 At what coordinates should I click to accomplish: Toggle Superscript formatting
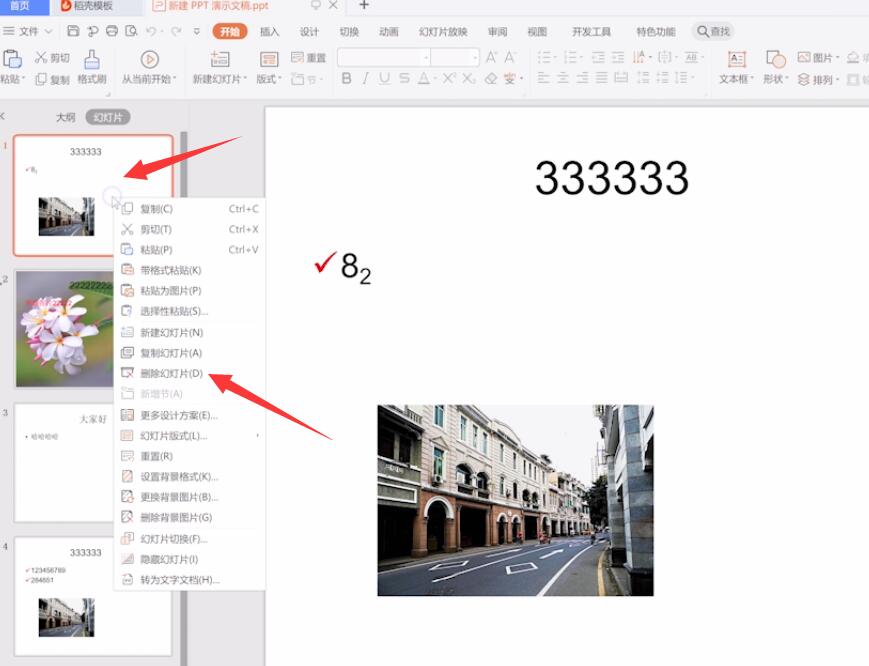coord(448,78)
